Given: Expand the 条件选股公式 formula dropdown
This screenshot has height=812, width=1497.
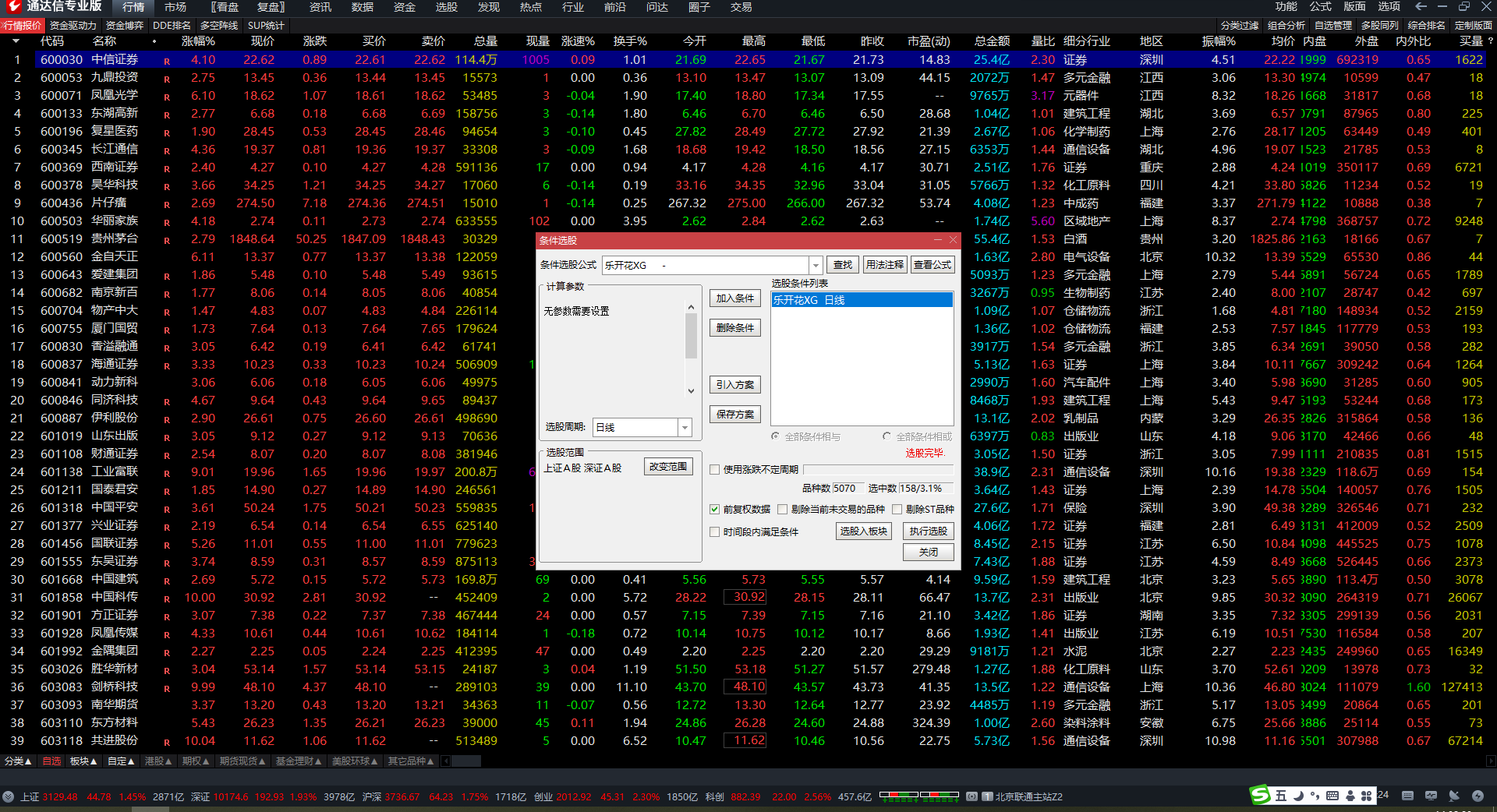Looking at the screenshot, I should pos(816,266).
